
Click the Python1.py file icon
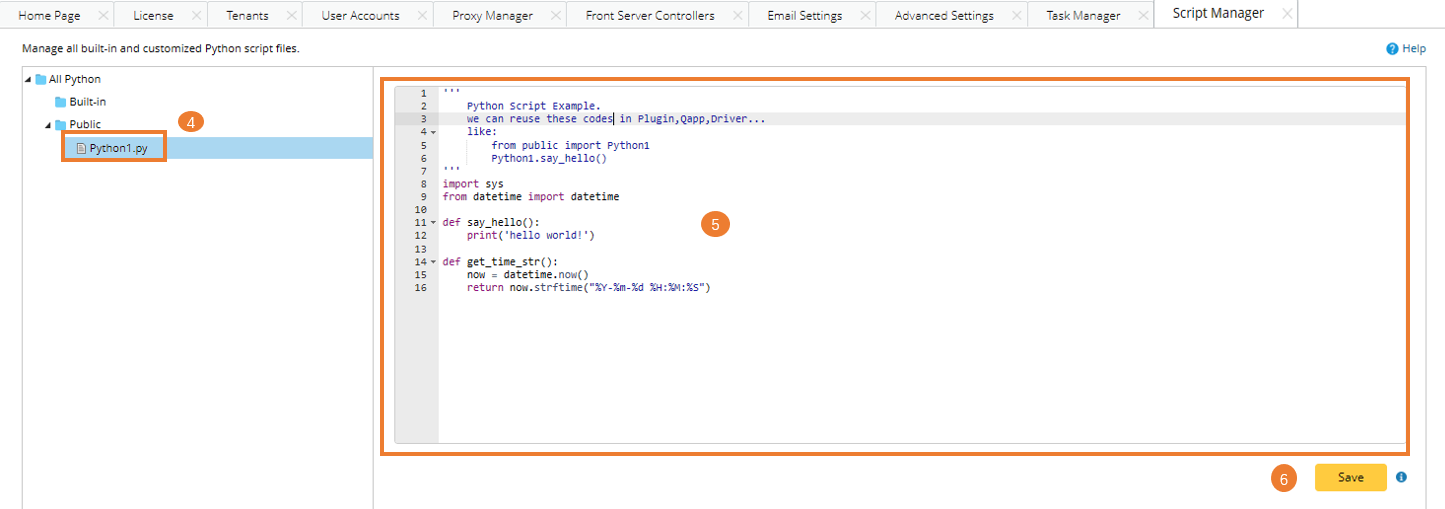pos(81,148)
